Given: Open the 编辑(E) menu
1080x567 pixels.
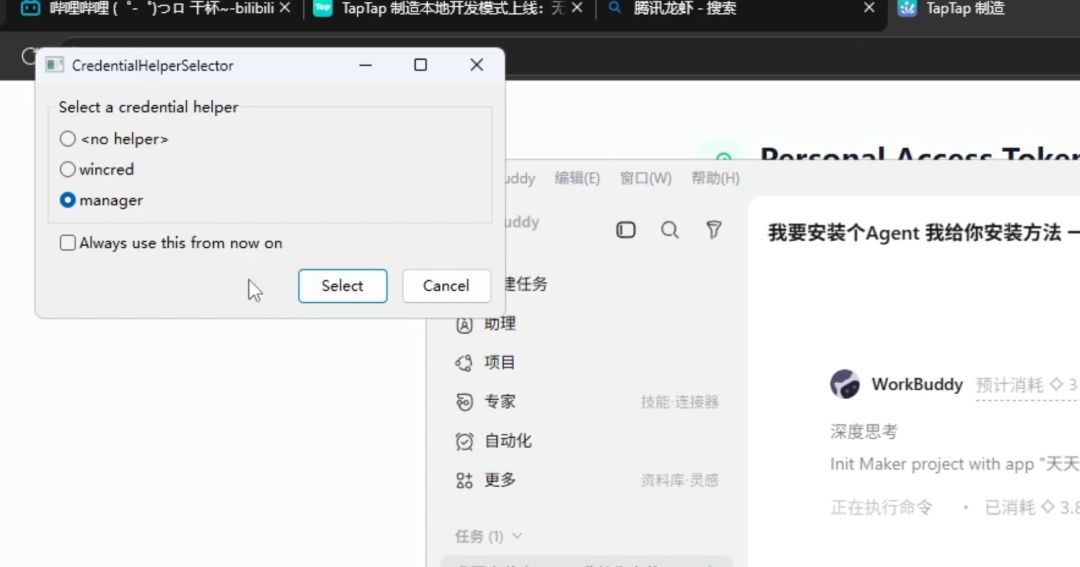Looking at the screenshot, I should pyautogui.click(x=577, y=178).
